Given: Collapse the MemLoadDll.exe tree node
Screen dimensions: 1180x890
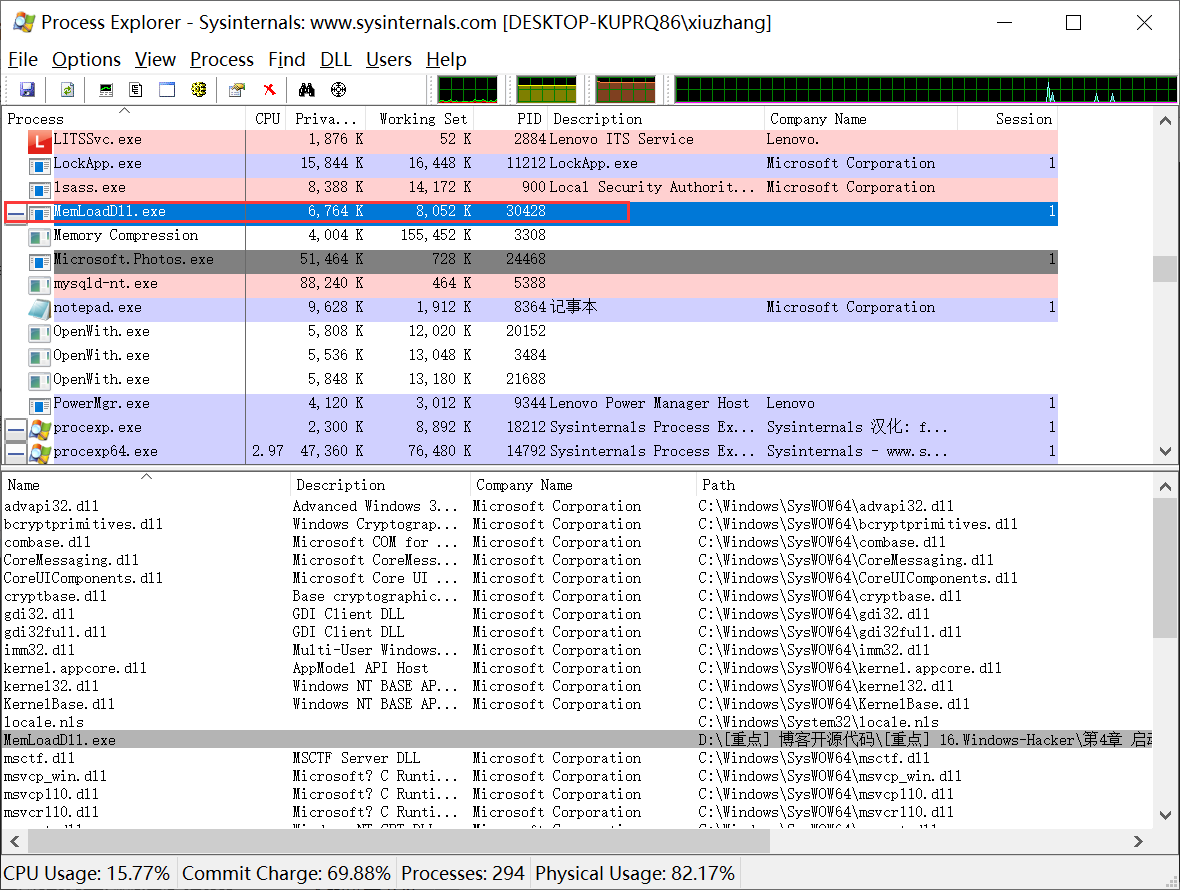Looking at the screenshot, I should [x=15, y=213].
